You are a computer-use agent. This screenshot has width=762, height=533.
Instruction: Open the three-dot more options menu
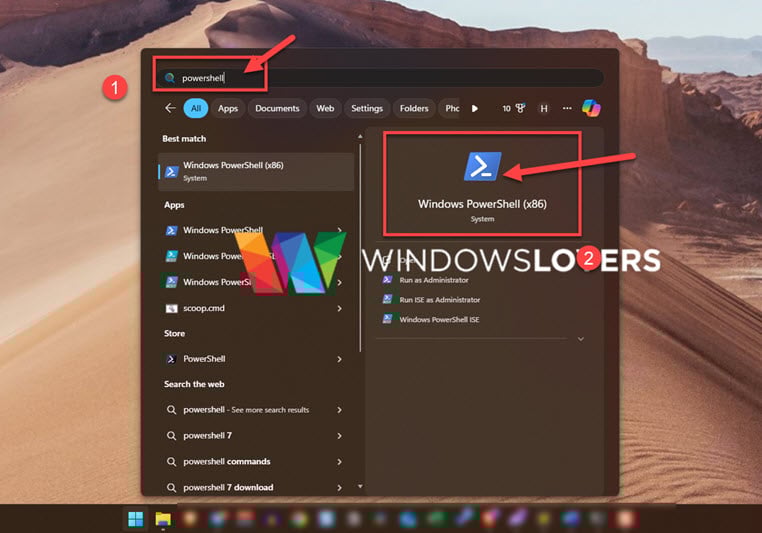tap(567, 108)
